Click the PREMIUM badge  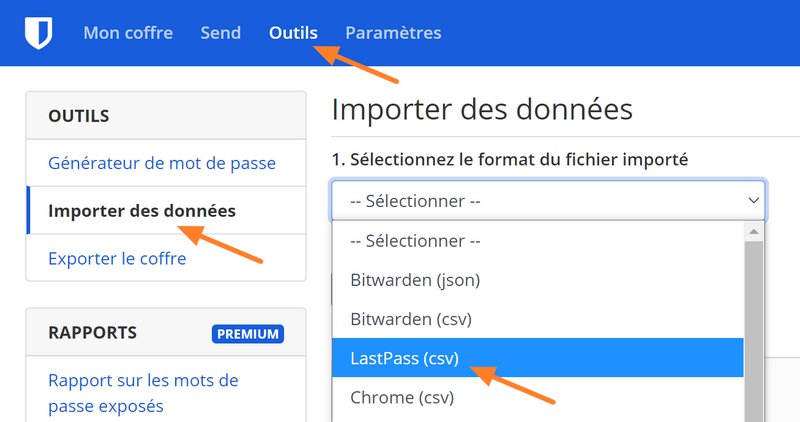(247, 333)
